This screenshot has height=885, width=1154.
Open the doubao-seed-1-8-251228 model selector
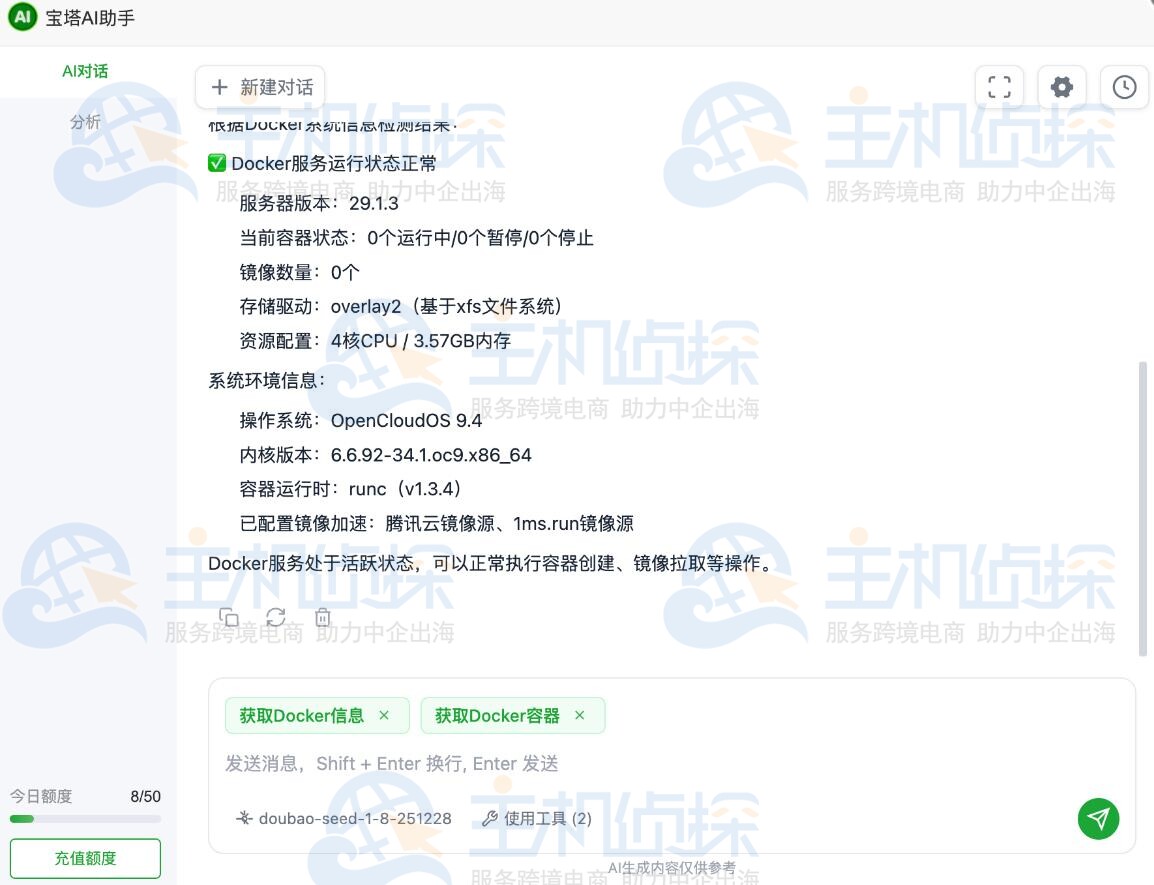click(x=343, y=818)
